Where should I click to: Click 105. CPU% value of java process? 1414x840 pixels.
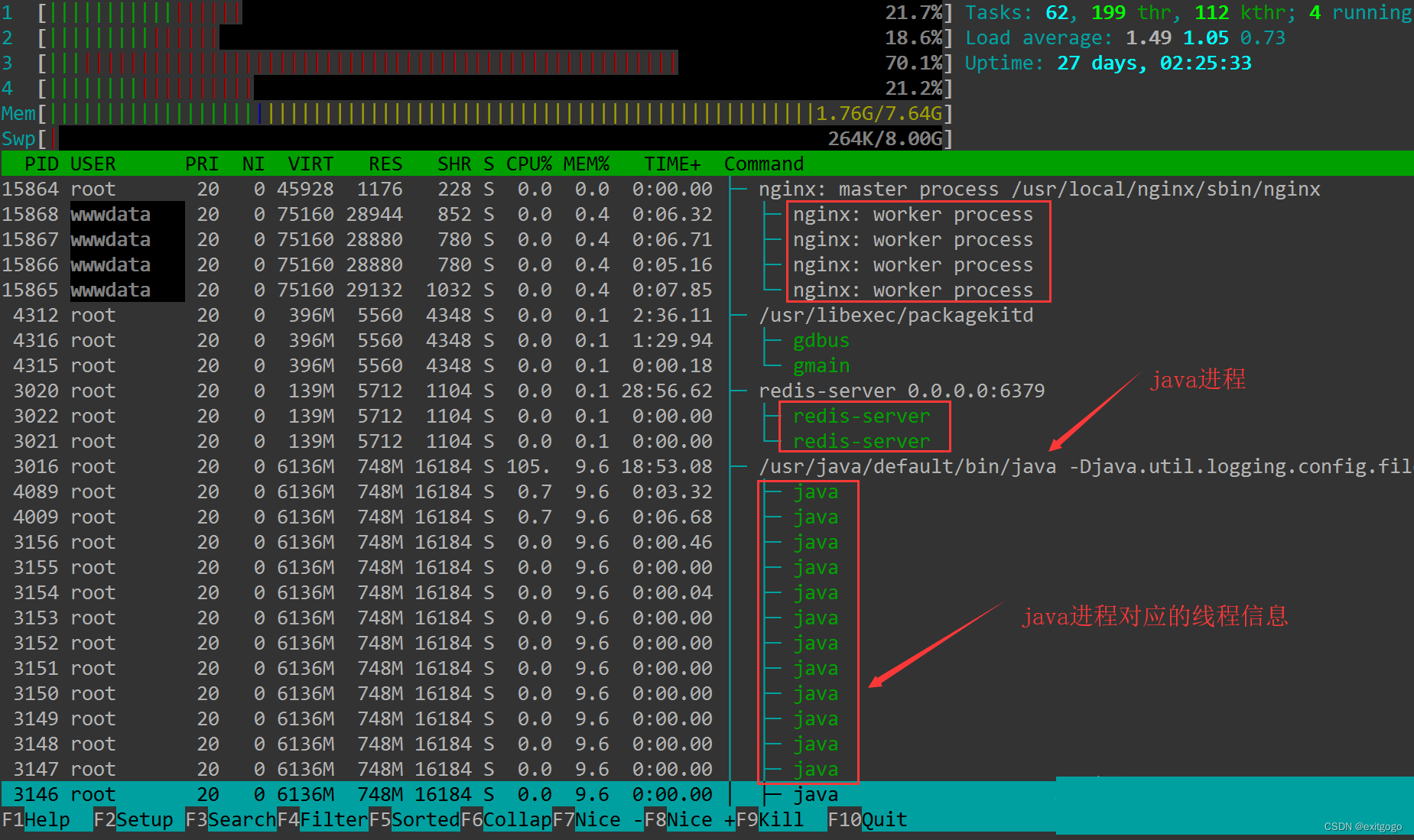click(528, 466)
